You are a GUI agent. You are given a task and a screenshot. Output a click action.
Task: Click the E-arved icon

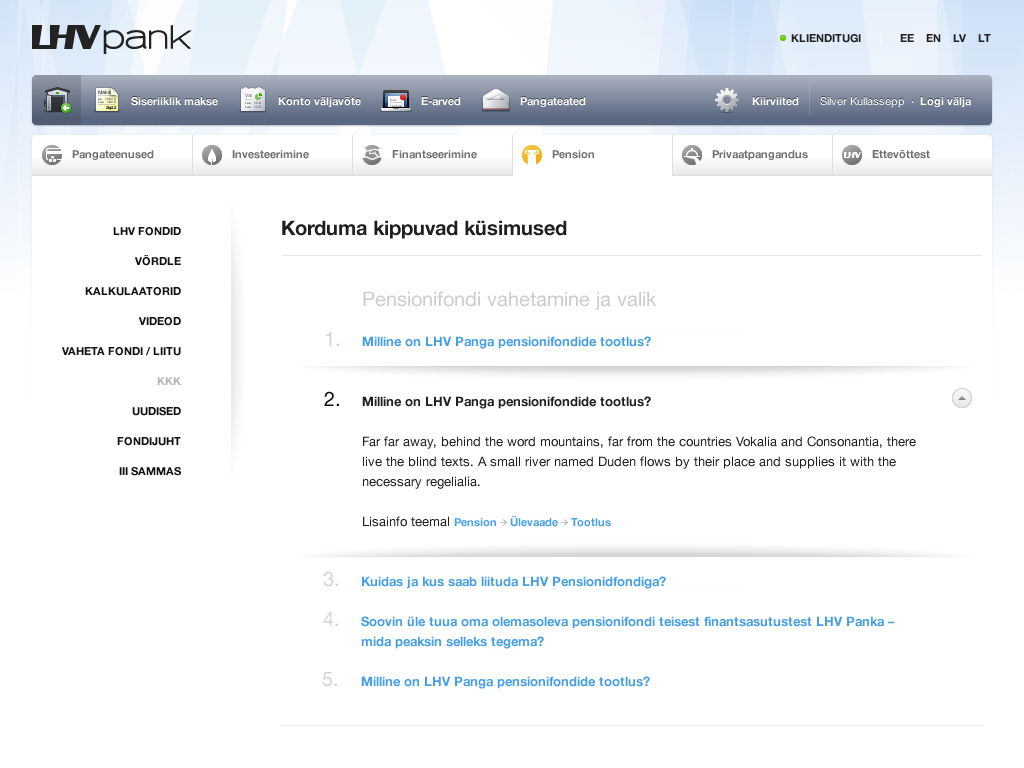pos(396,101)
